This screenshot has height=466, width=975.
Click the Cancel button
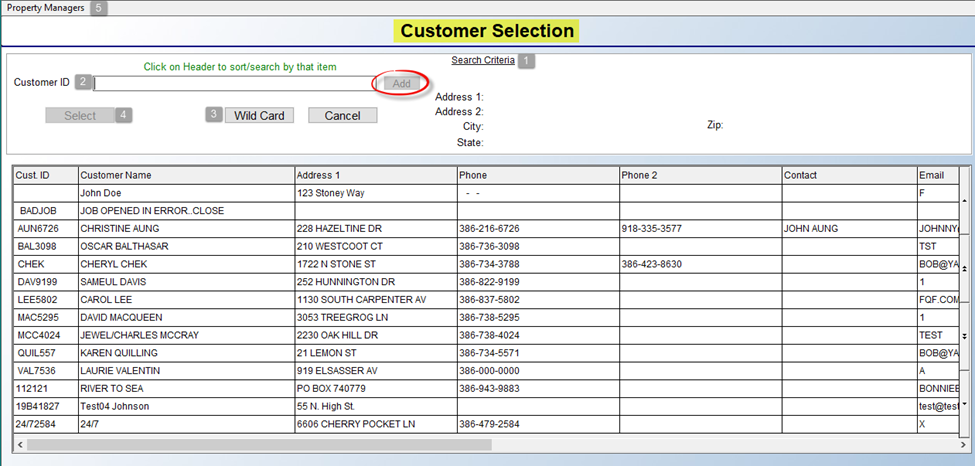click(342, 115)
